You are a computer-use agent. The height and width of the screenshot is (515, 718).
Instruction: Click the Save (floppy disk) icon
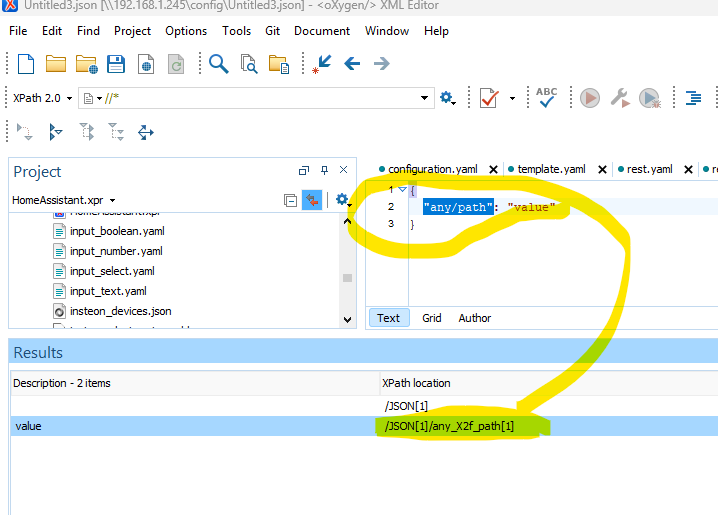click(x=116, y=64)
